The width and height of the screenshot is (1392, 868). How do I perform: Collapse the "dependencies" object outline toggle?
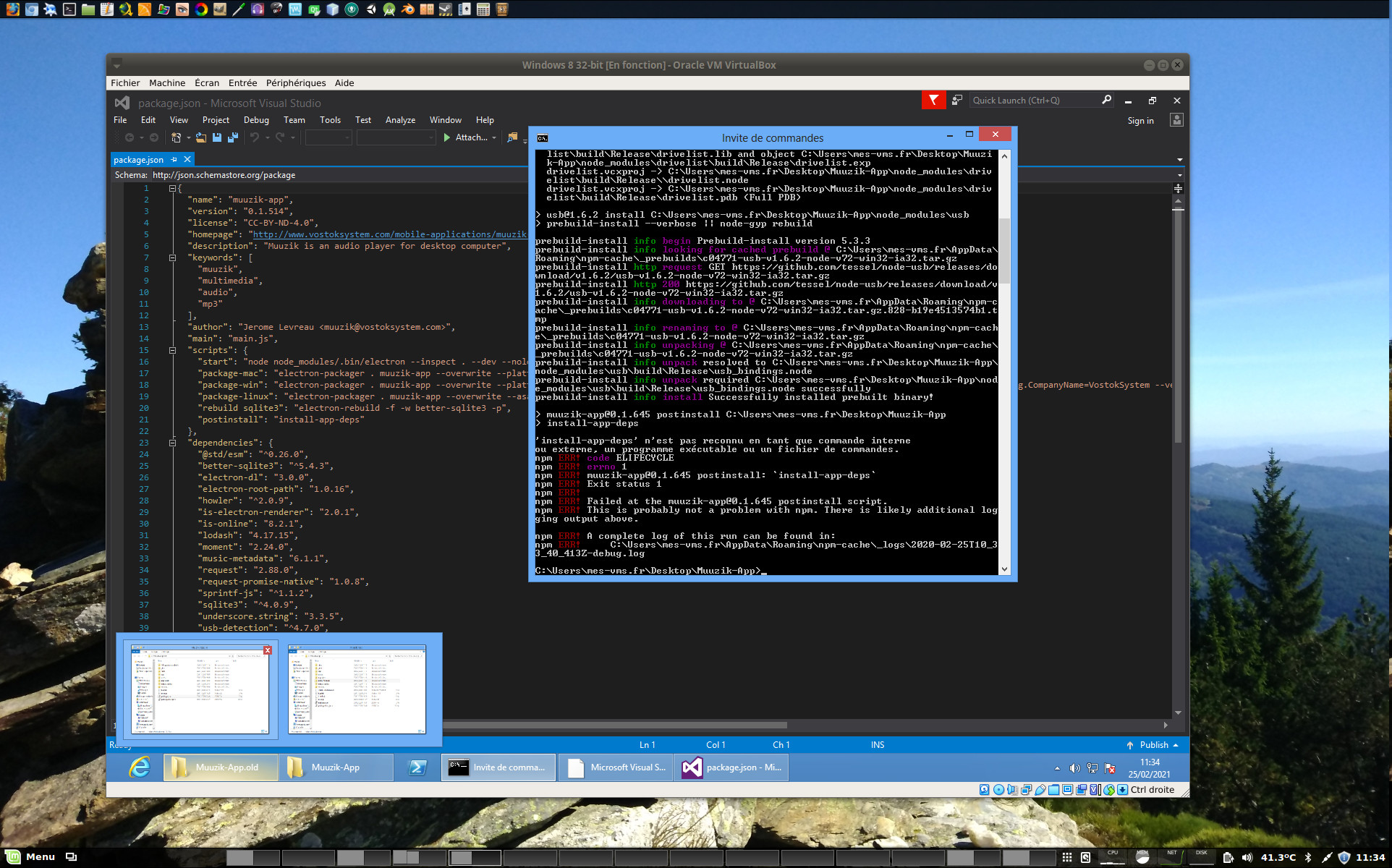click(173, 443)
